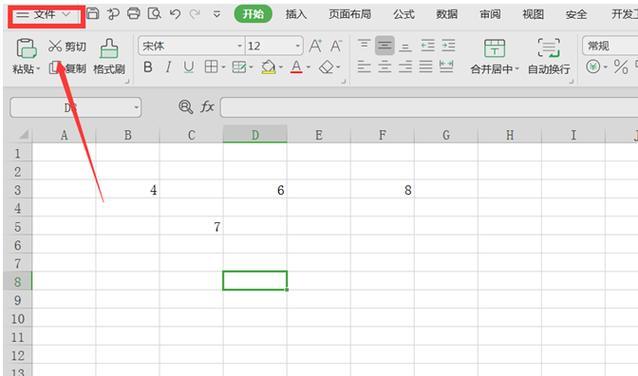Click the 剪切 cut button
The image size is (638, 376).
click(68, 46)
